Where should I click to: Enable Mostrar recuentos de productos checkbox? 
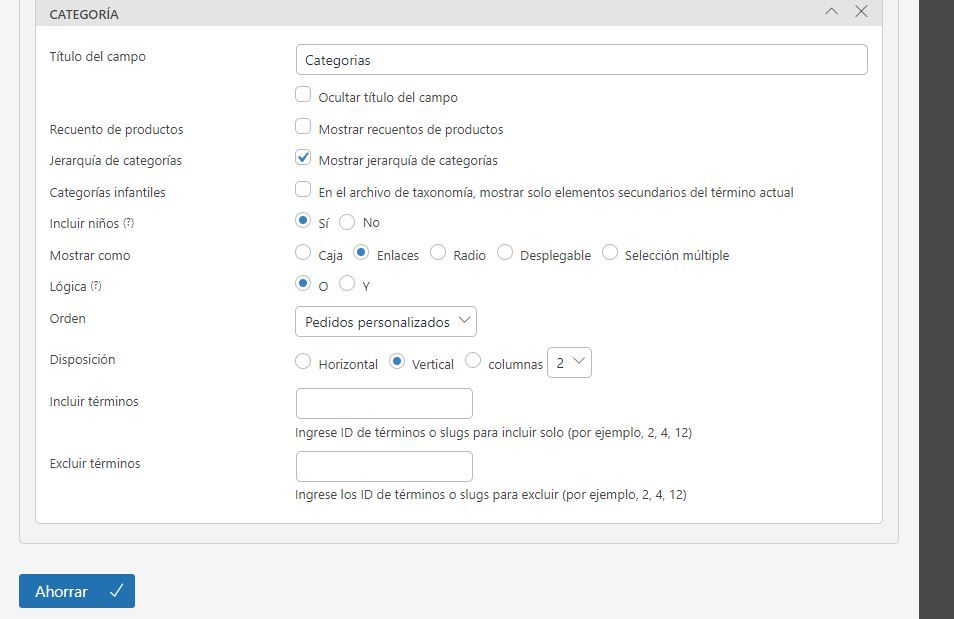click(x=302, y=127)
